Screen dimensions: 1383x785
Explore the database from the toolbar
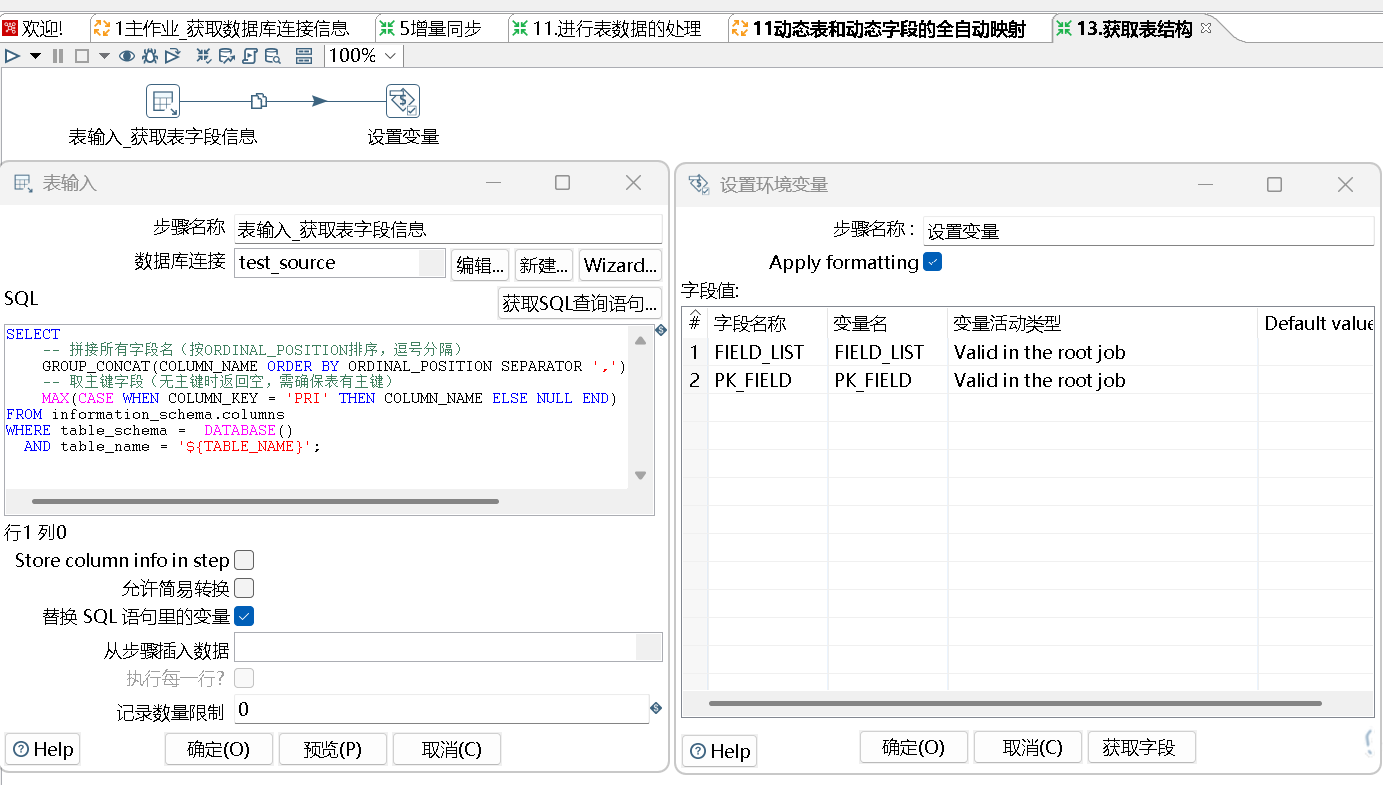coord(272,56)
